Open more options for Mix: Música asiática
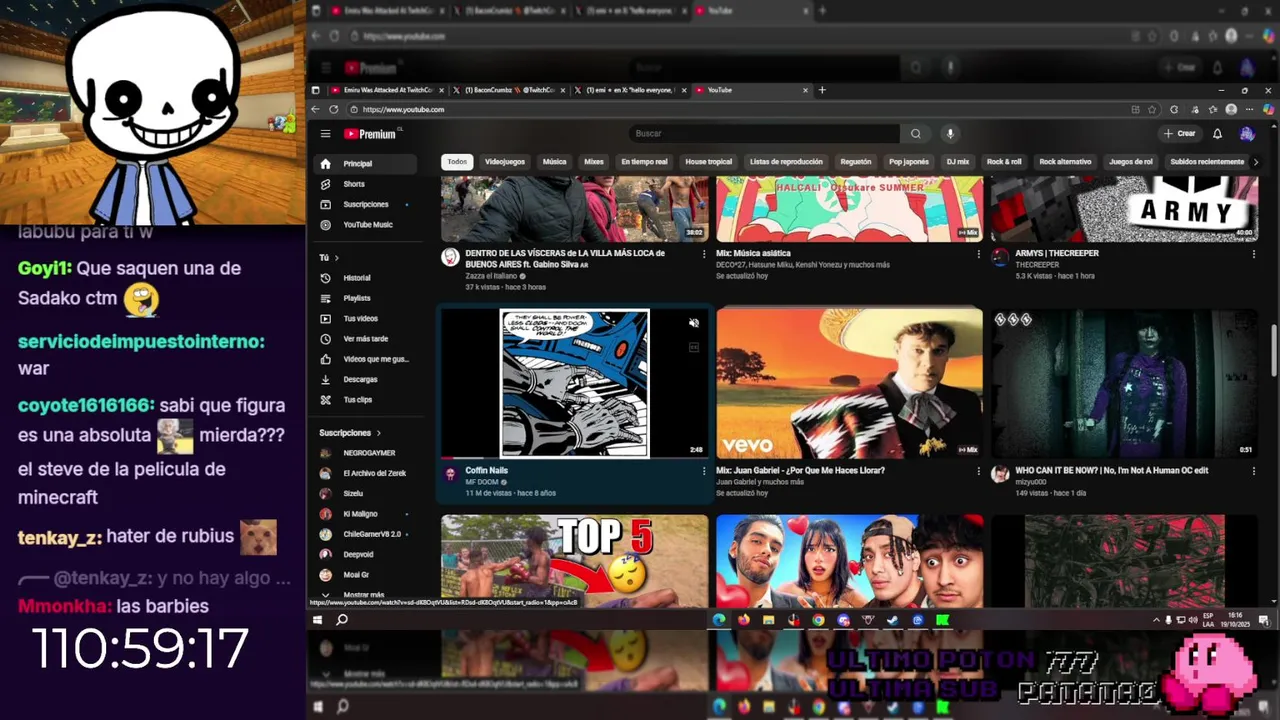 [x=978, y=254]
